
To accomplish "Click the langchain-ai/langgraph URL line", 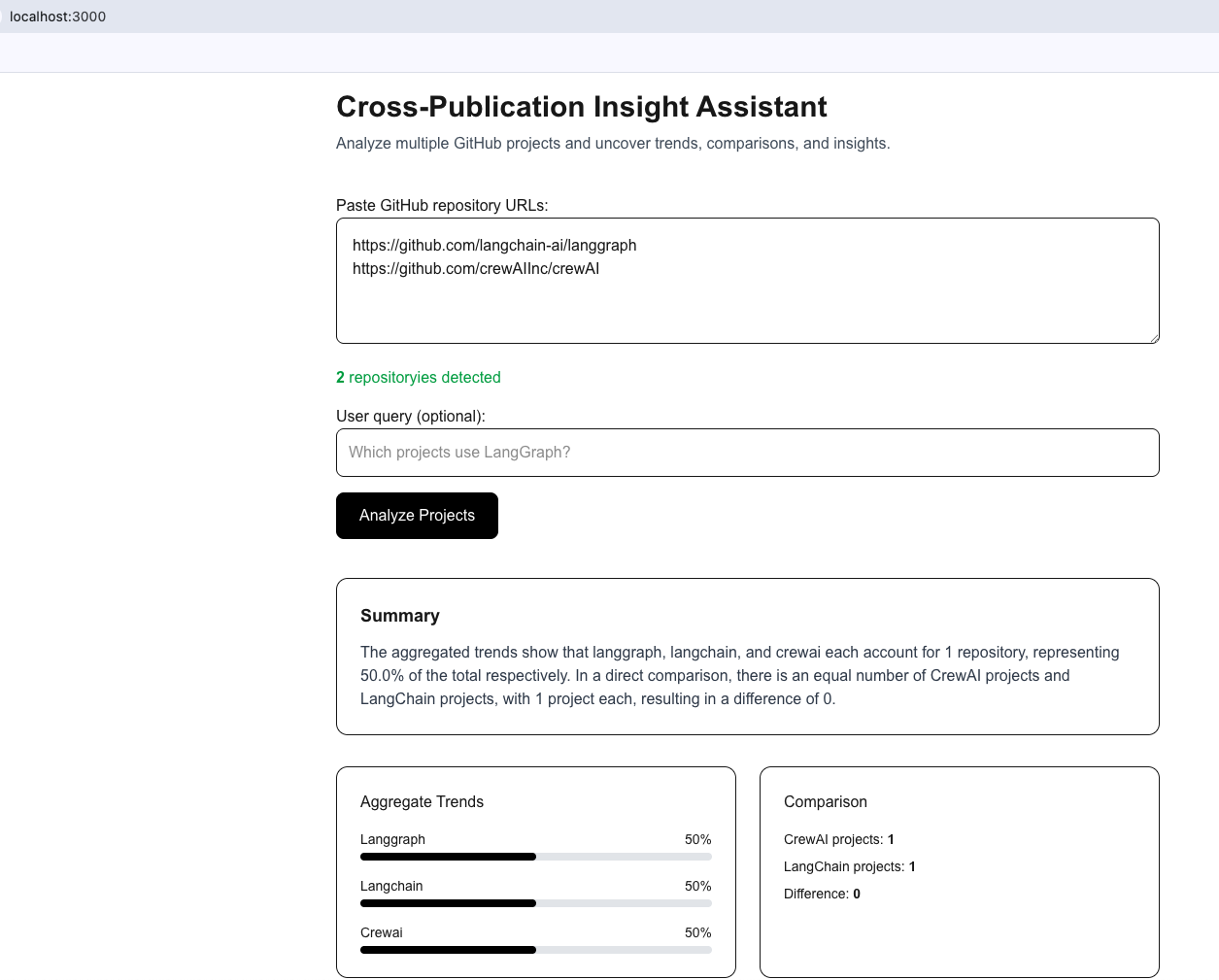I will point(494,246).
